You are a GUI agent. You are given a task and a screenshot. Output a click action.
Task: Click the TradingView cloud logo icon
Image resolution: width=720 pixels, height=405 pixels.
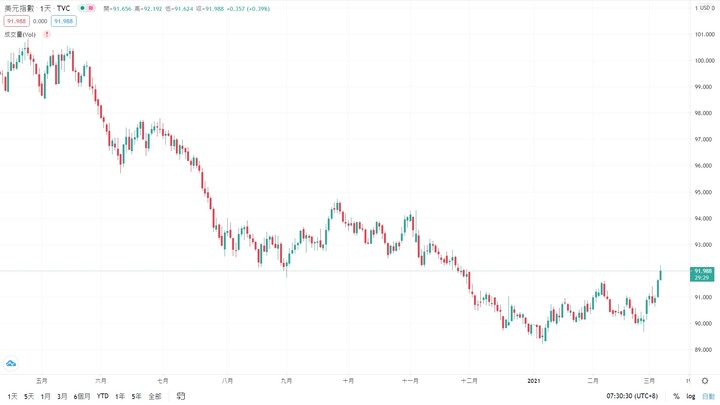[11, 362]
